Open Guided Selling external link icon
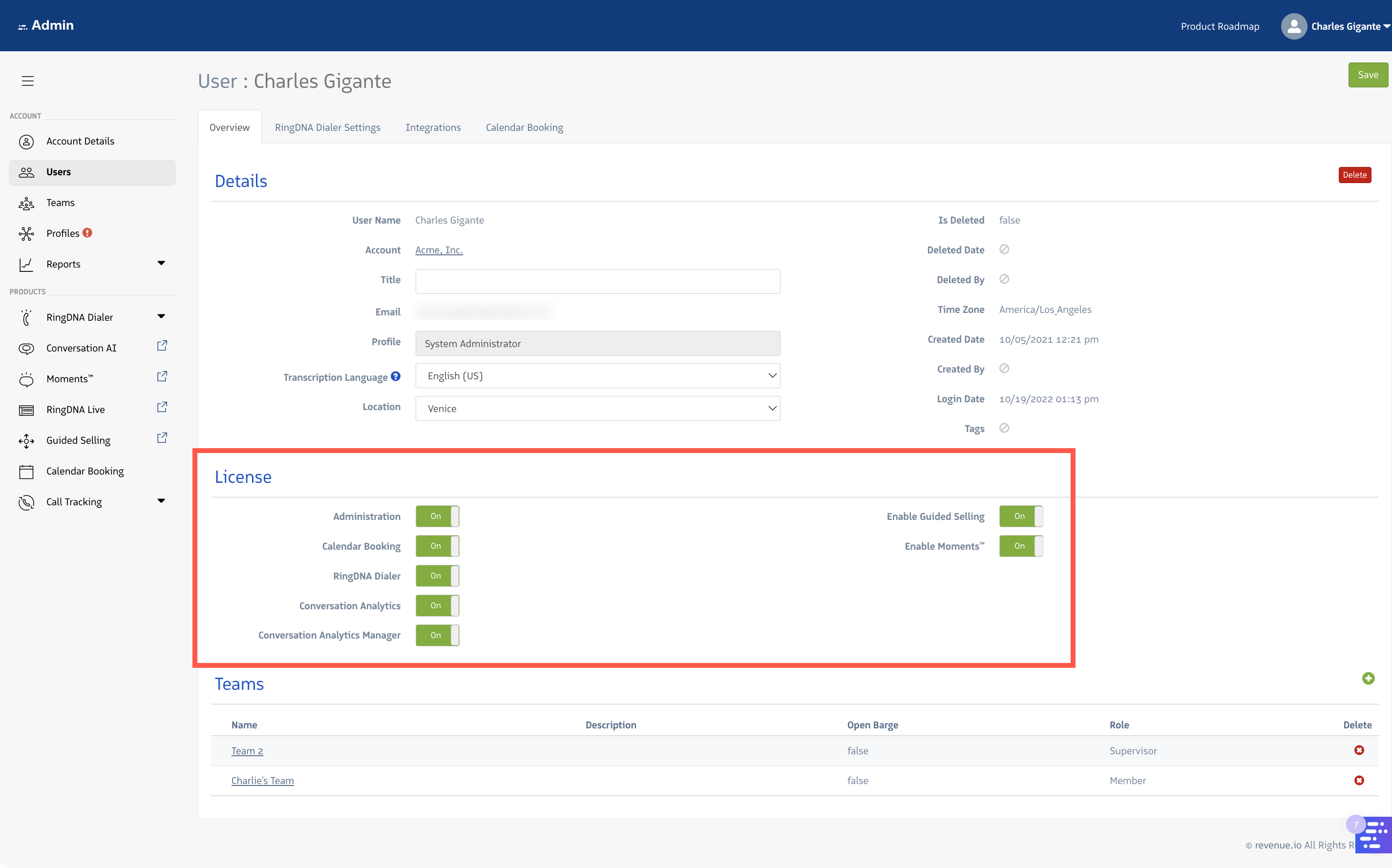Screen dimensions: 1392x868 (162, 438)
